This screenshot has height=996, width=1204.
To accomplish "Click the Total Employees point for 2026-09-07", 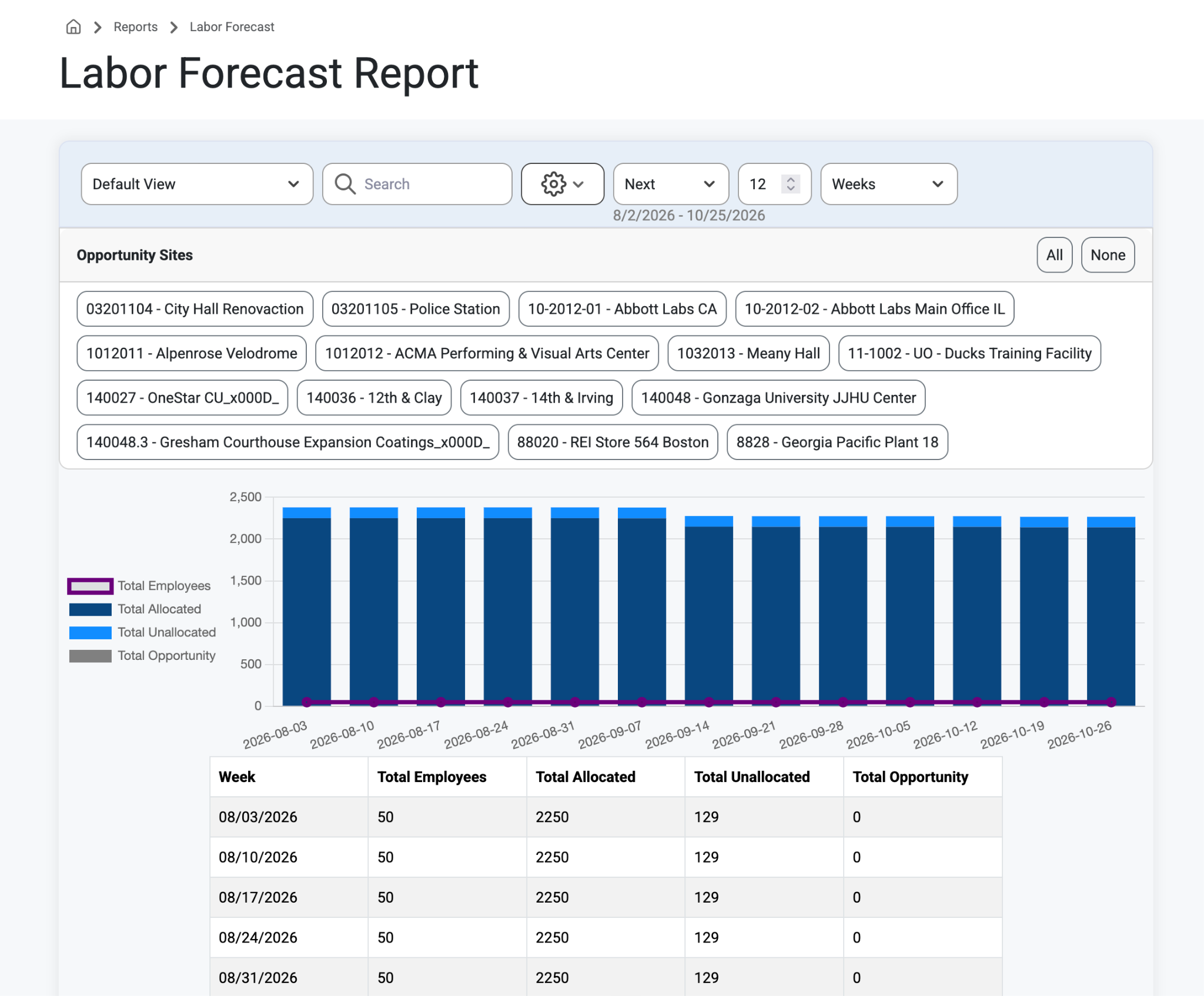I will [642, 702].
